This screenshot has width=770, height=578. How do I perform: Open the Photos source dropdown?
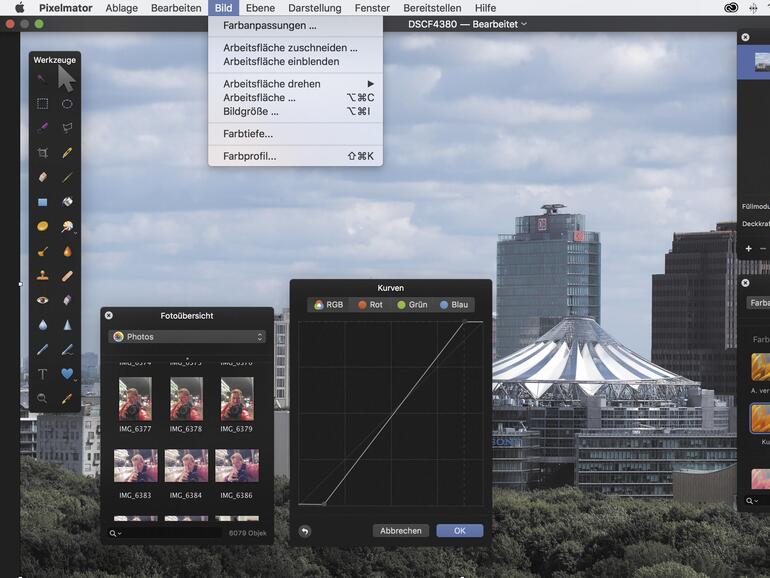[x=187, y=336]
